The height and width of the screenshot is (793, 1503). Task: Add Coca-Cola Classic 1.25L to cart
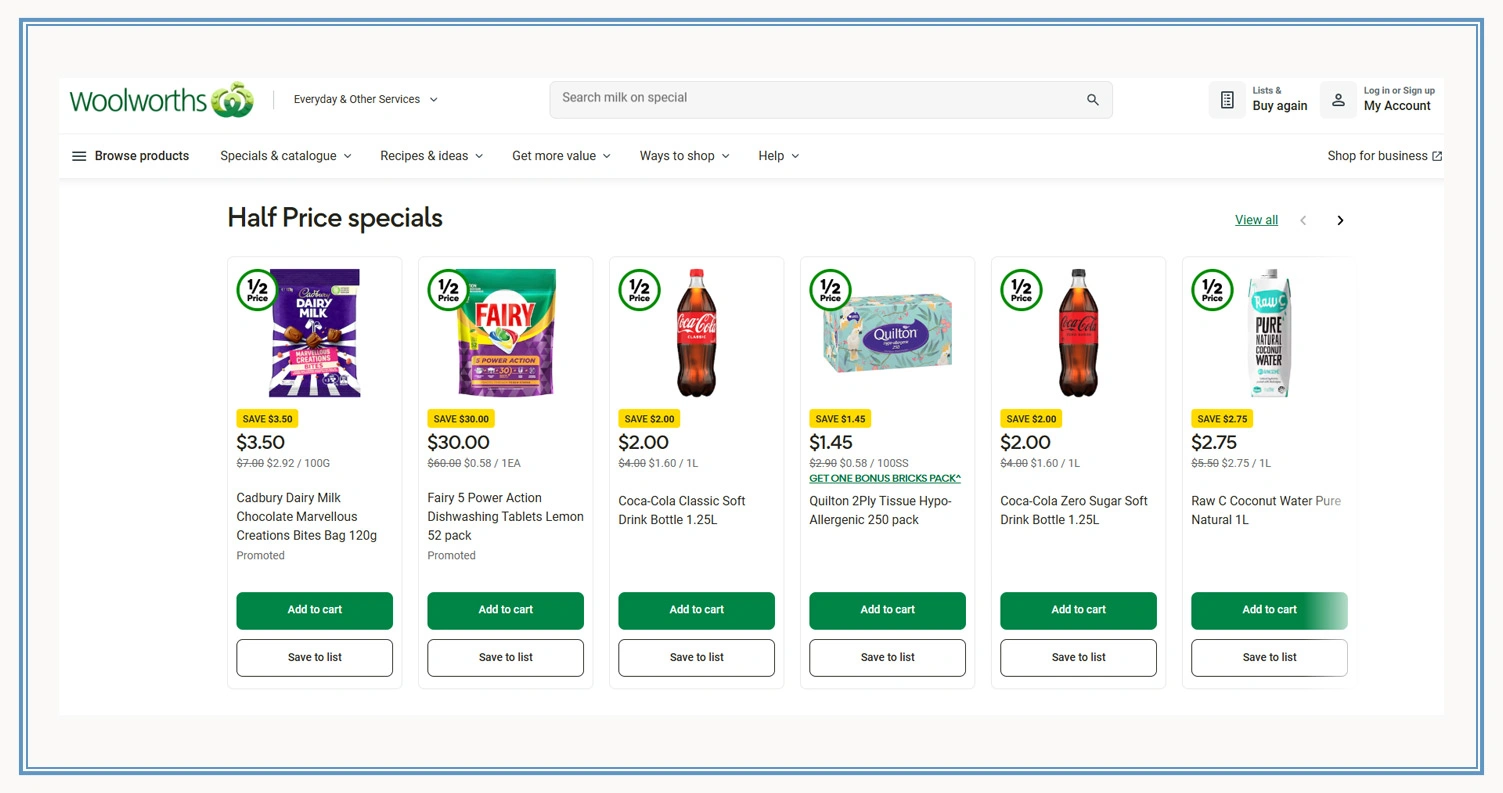point(696,610)
